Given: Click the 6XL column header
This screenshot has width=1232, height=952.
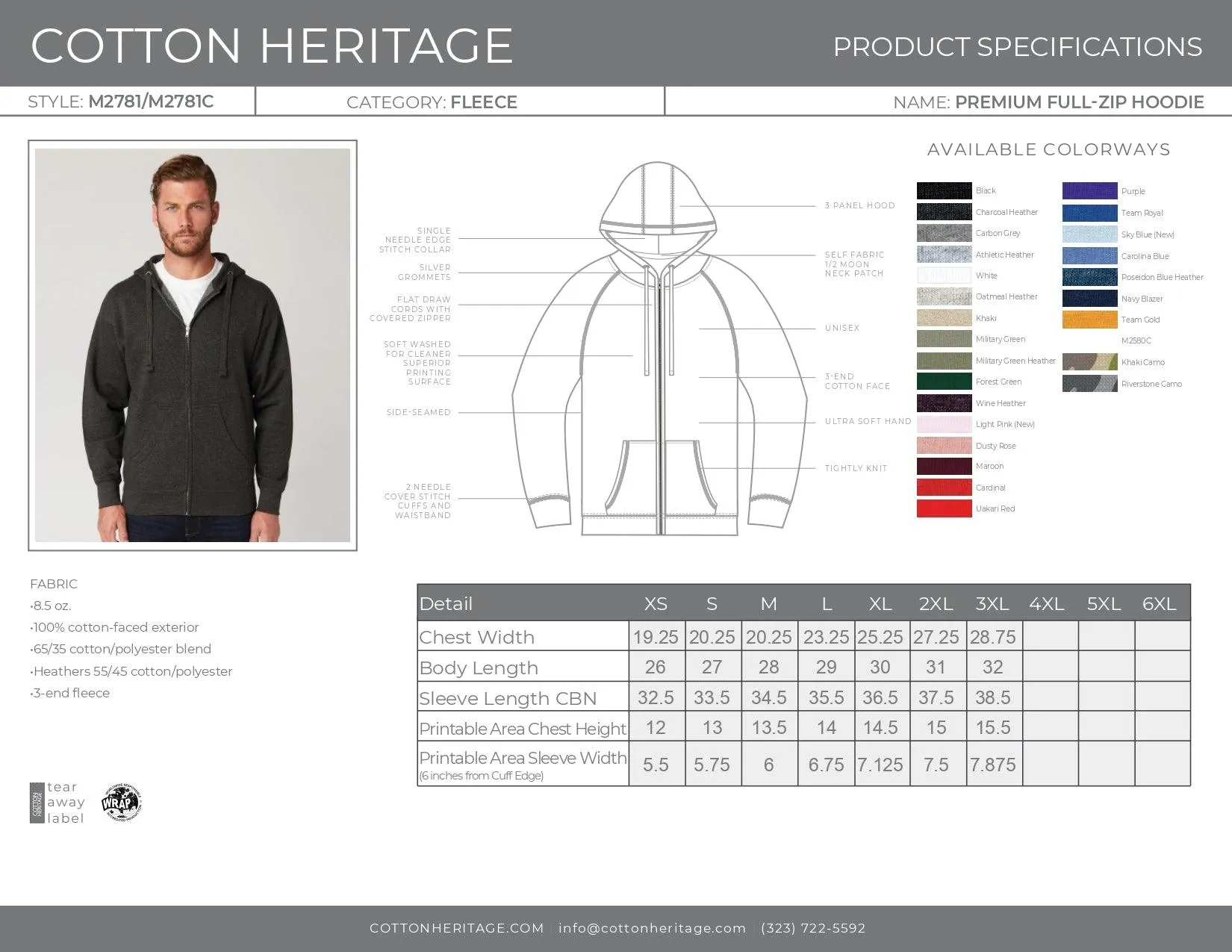Looking at the screenshot, I should pyautogui.click(x=1160, y=603).
